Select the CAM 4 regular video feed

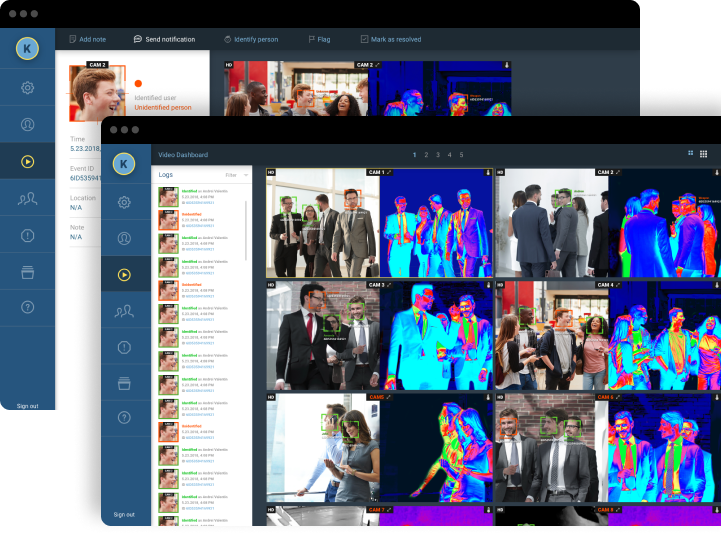(x=552, y=336)
